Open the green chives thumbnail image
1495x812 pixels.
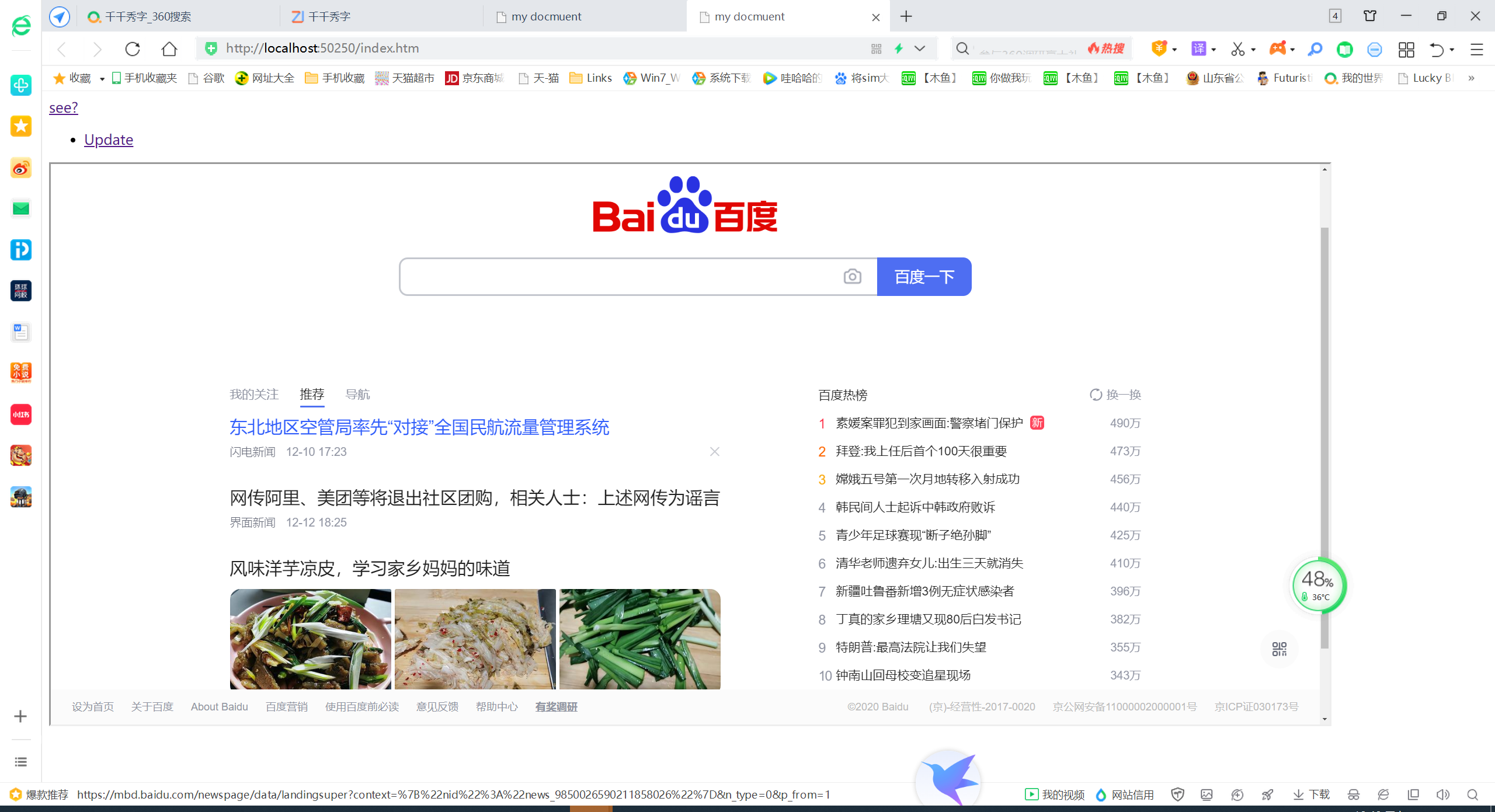(640, 639)
